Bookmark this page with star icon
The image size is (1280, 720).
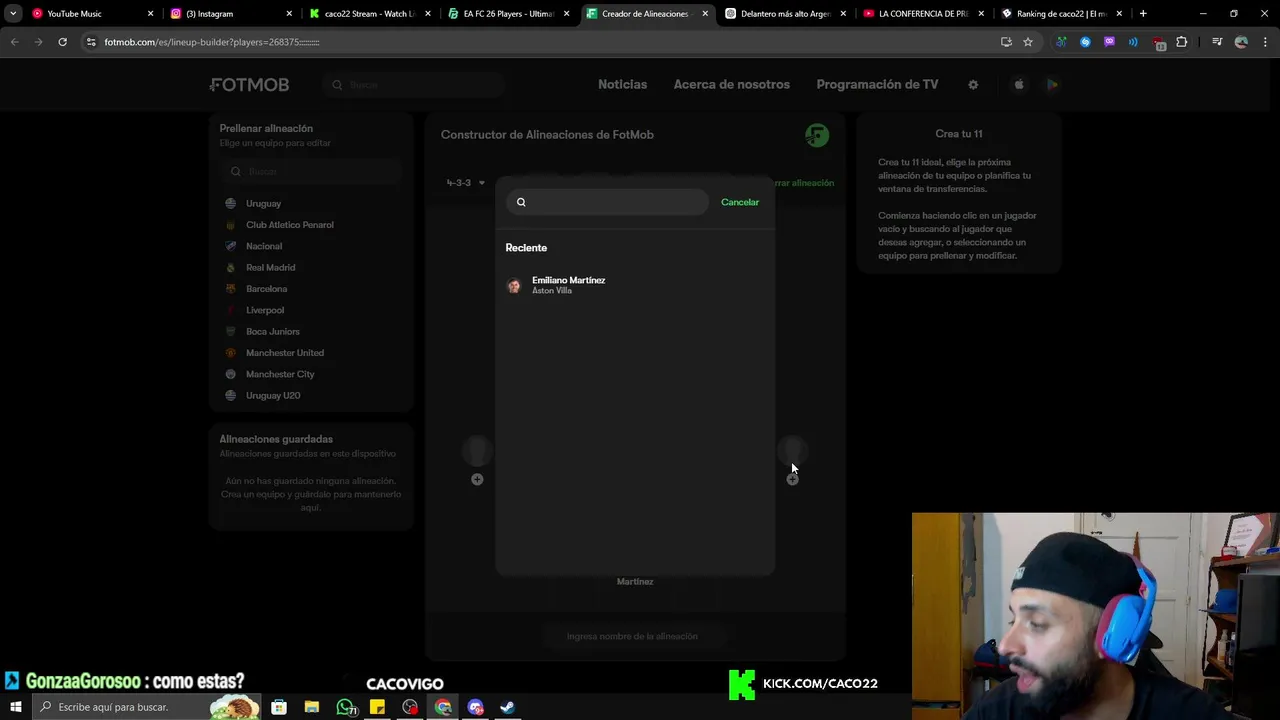(1027, 42)
